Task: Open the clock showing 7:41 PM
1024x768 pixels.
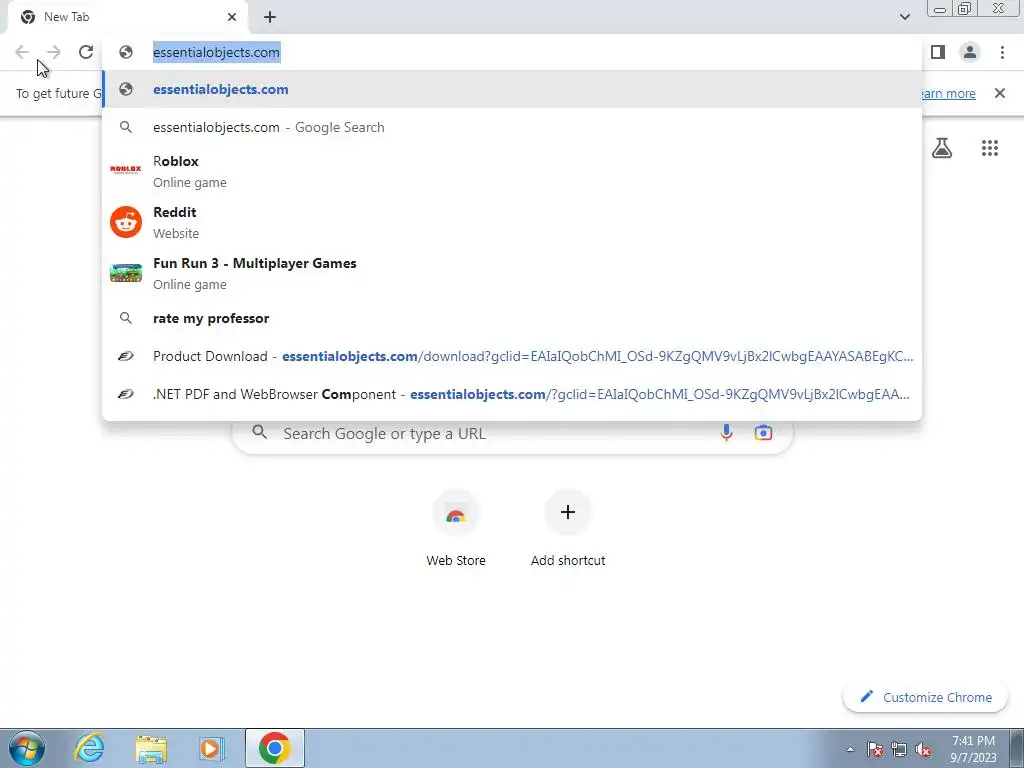Action: (973, 749)
